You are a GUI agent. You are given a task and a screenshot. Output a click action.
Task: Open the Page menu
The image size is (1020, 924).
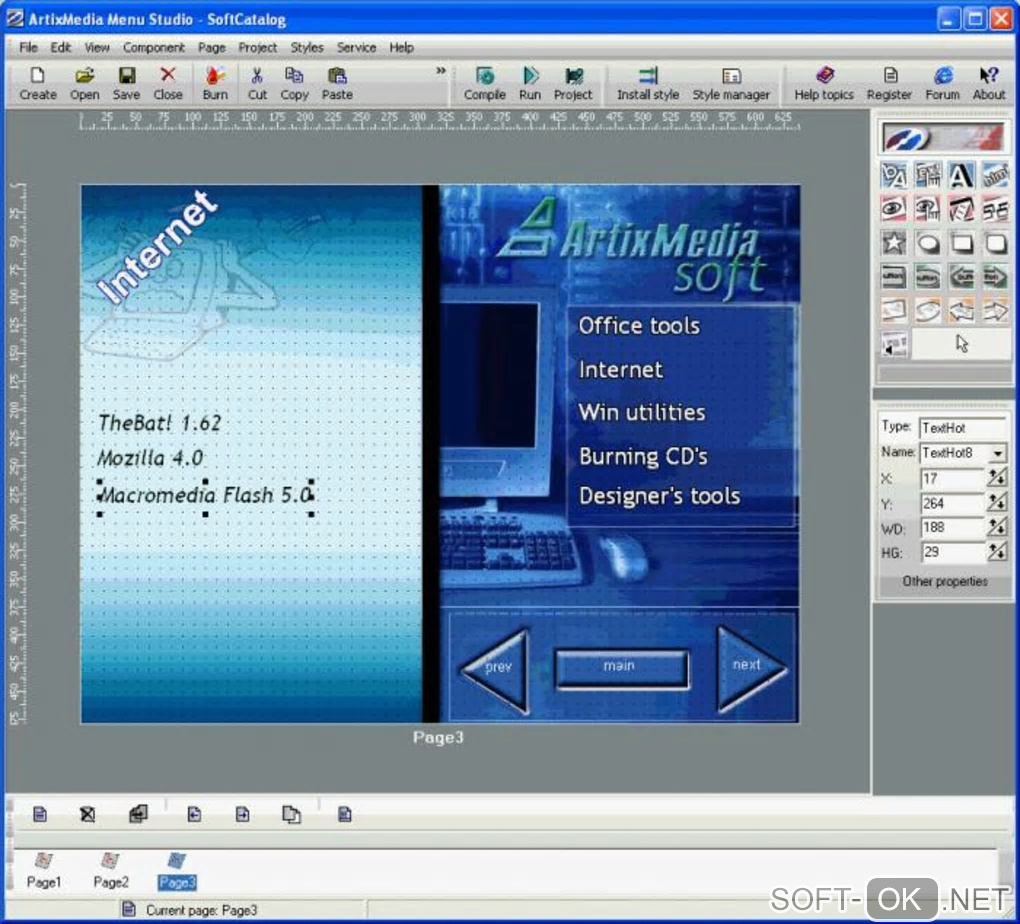[x=211, y=48]
